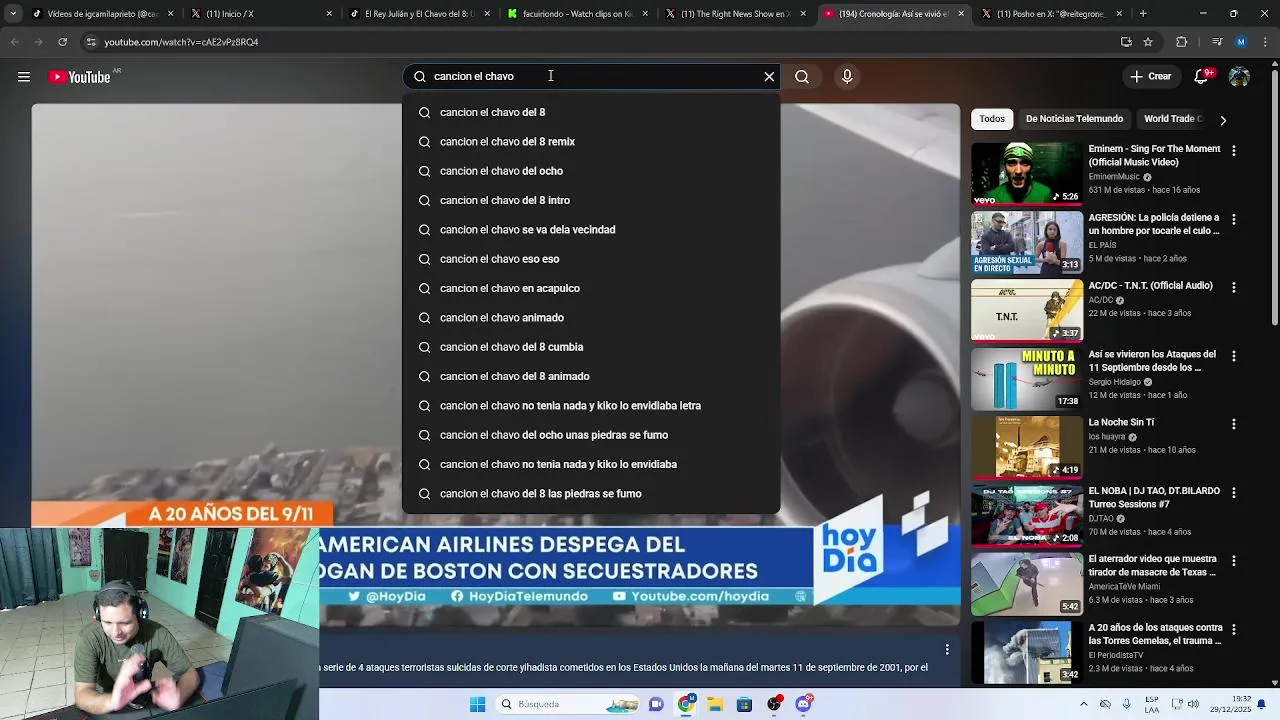Viewport: 1280px width, 720px height.
Task: Open the YouTube account avatar menu
Action: point(1239,77)
